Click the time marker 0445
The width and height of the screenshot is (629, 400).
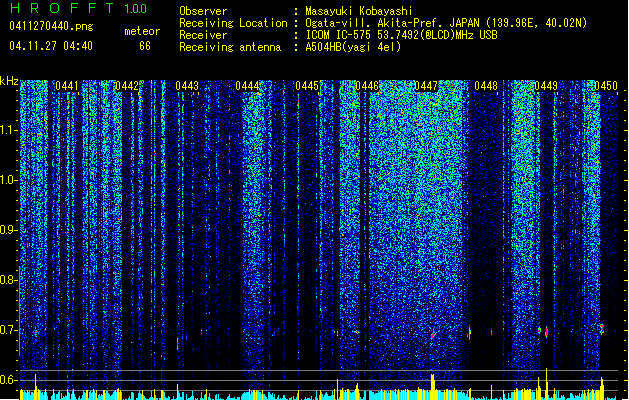(x=307, y=86)
